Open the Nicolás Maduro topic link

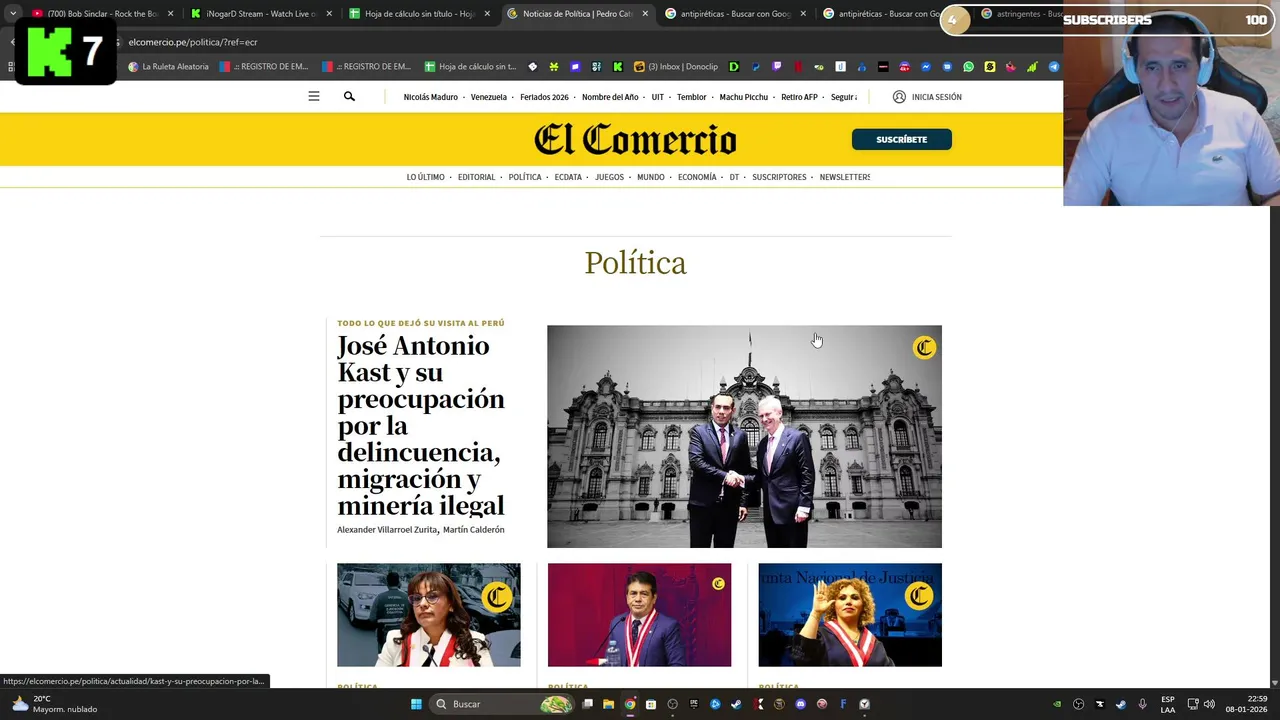click(x=430, y=97)
